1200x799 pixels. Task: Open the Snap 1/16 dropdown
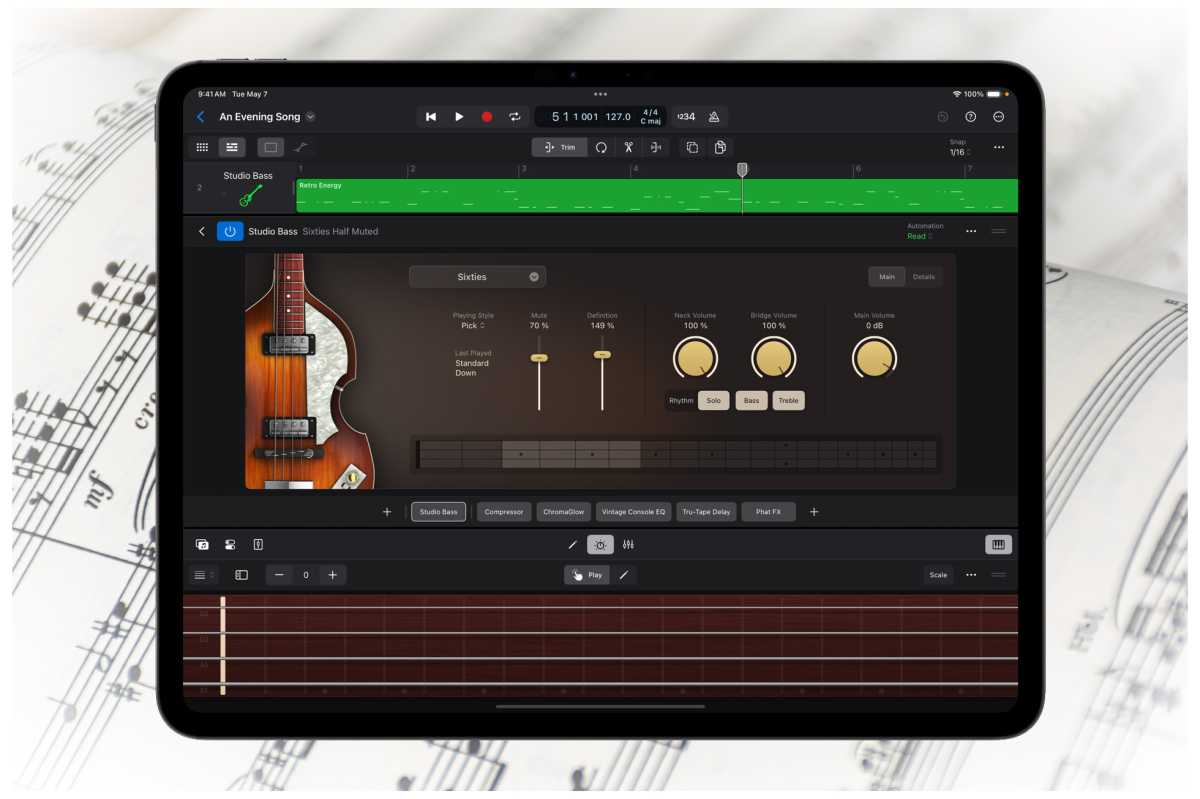click(957, 147)
